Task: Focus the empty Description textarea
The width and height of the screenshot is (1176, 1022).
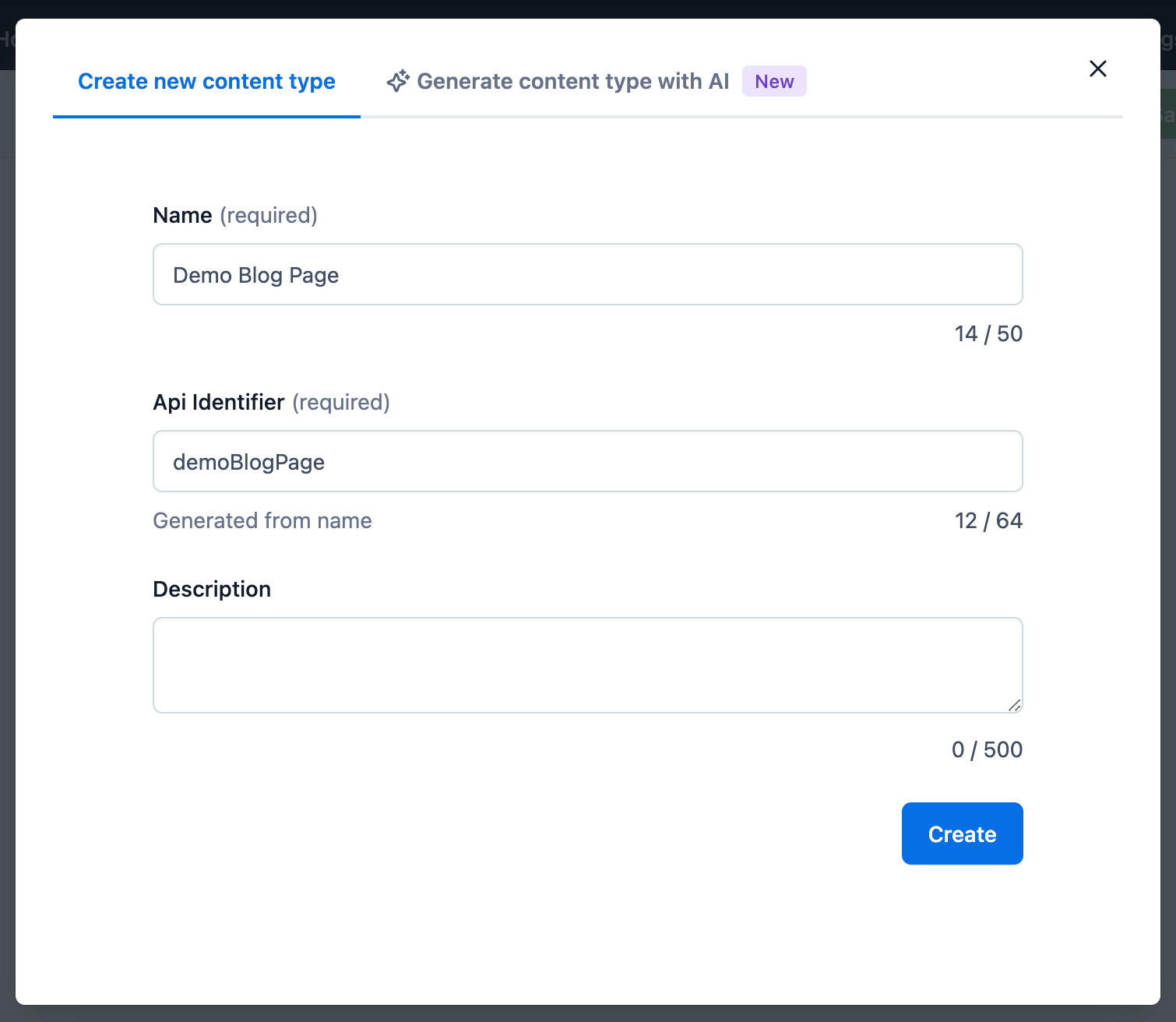Action: click(x=587, y=665)
